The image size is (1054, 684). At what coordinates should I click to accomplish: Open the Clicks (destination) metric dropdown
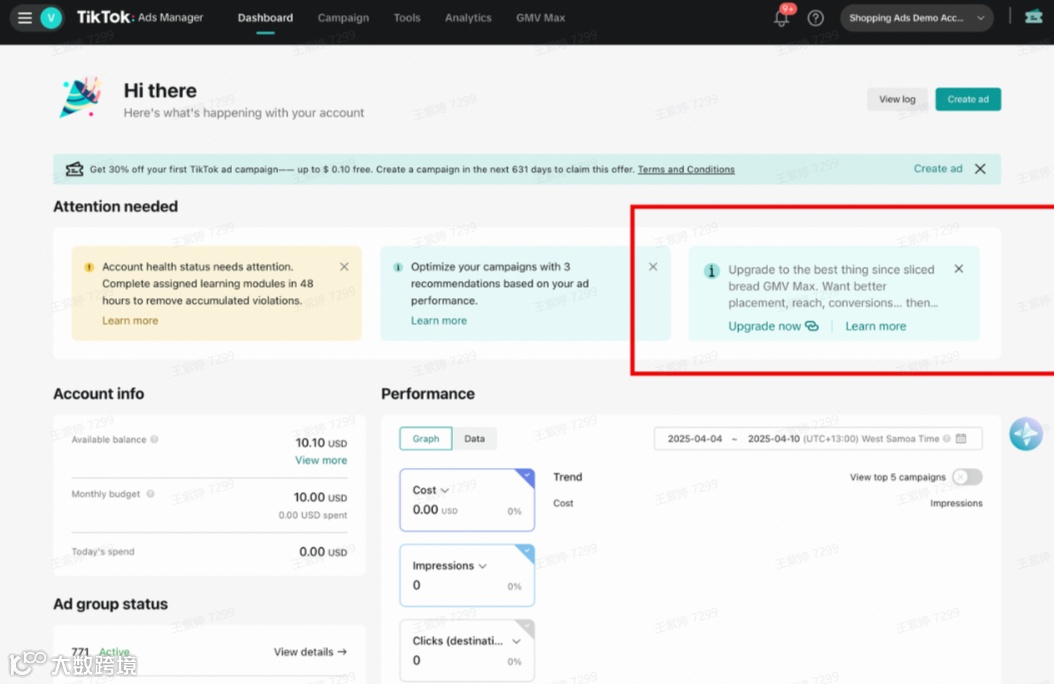[516, 641]
